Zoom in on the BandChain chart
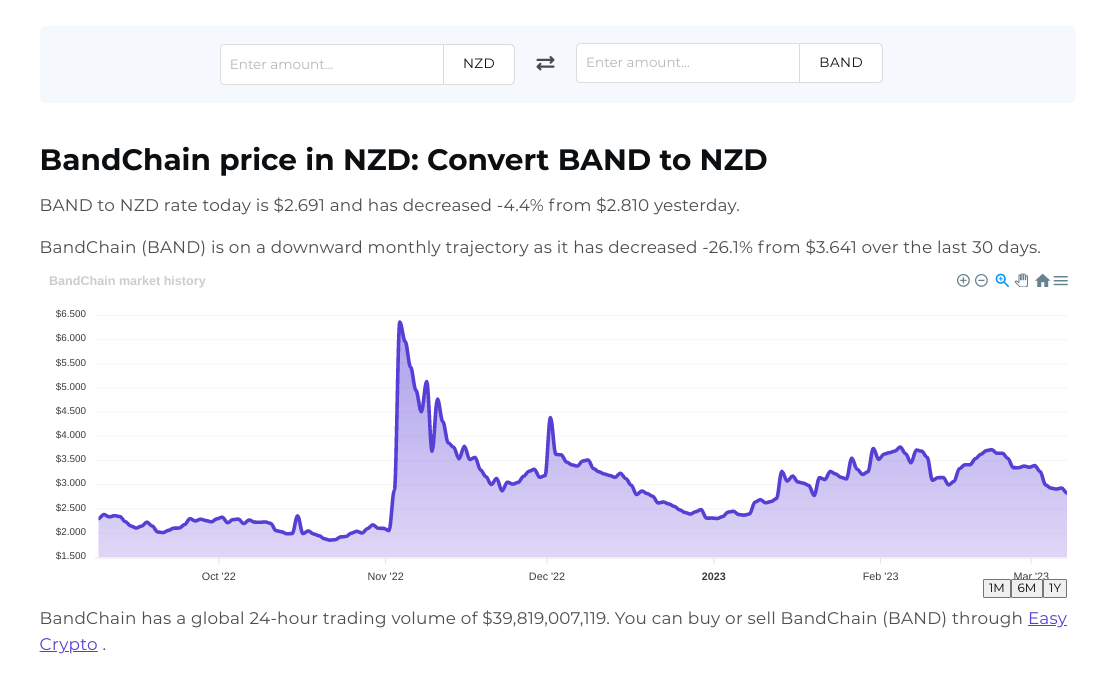 click(x=963, y=281)
